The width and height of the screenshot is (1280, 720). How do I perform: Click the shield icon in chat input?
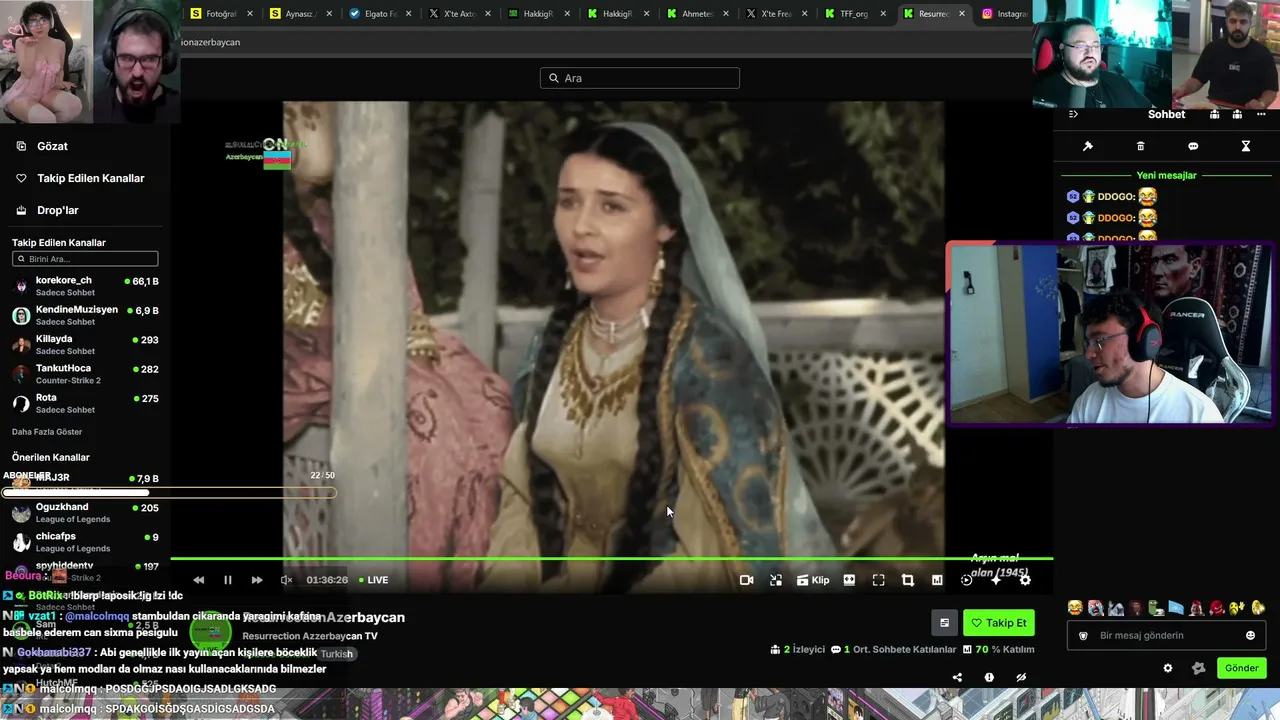(1083, 635)
